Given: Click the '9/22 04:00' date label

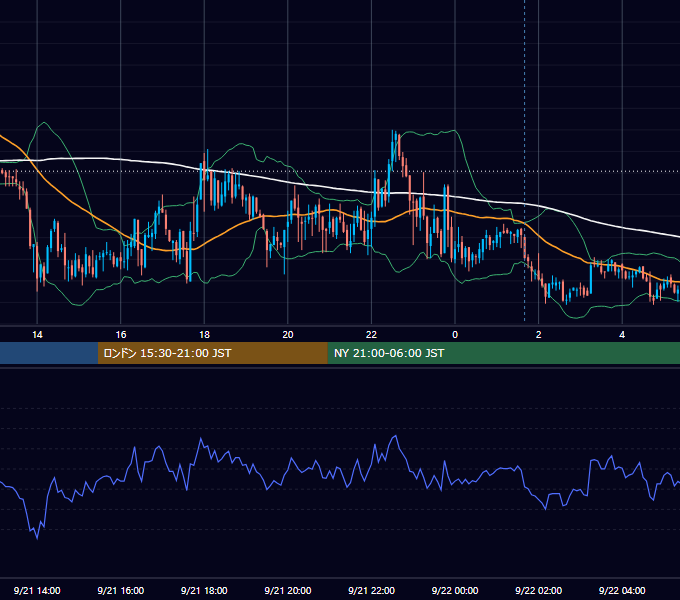Looking at the screenshot, I should tap(622, 590).
